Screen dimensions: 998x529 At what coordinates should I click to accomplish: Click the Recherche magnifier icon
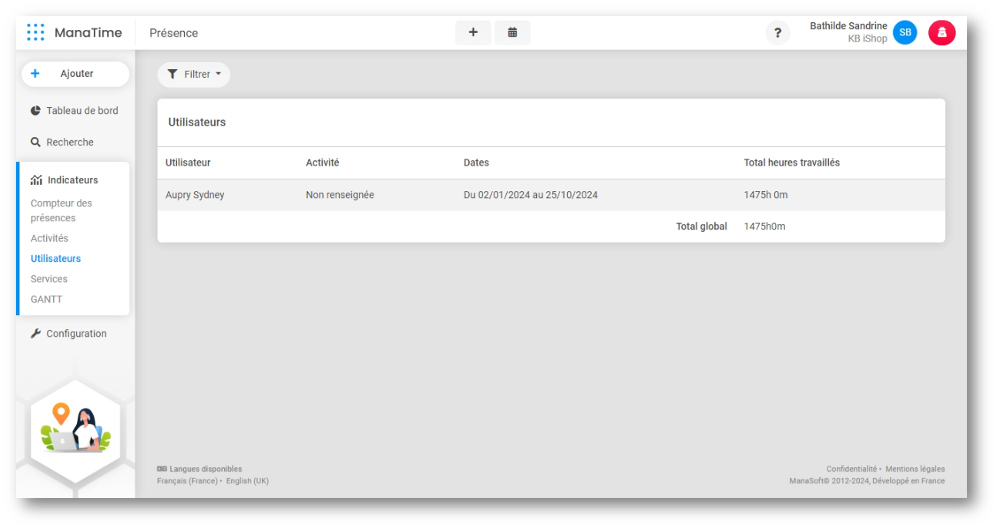[x=36, y=142]
